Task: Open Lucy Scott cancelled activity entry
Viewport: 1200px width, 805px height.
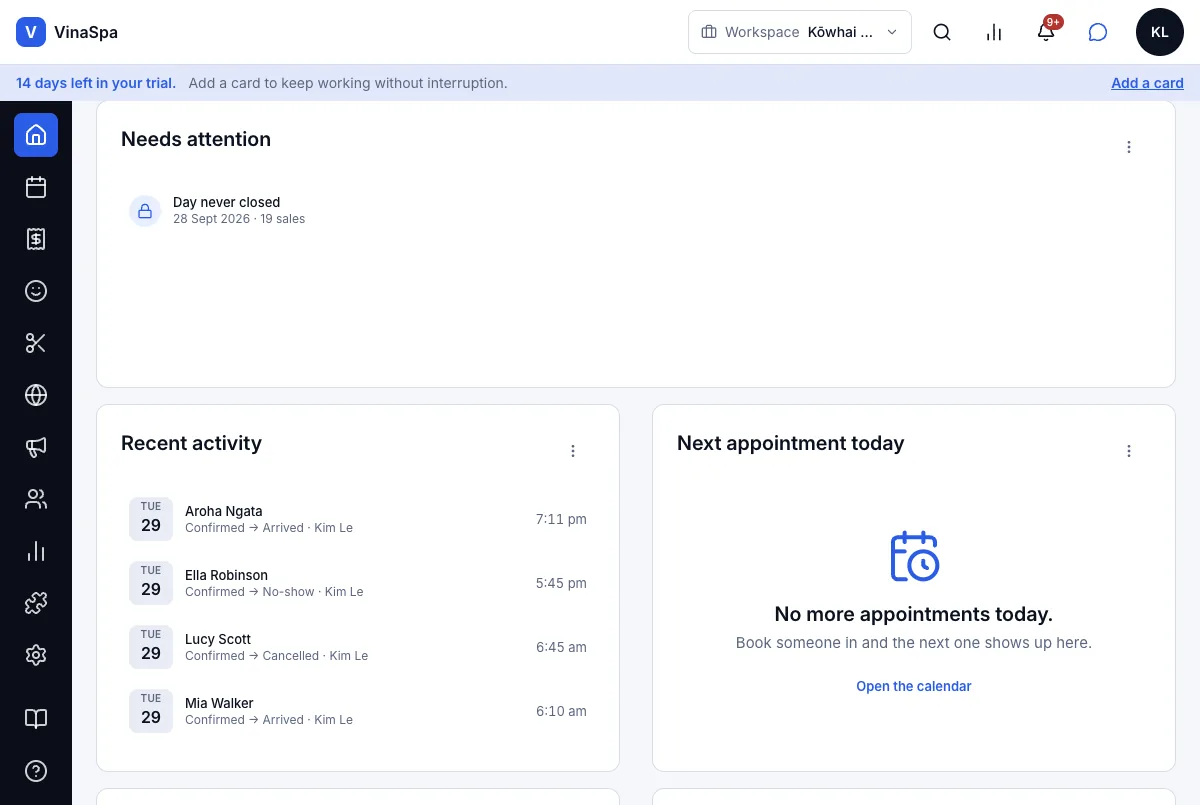Action: click(358, 647)
